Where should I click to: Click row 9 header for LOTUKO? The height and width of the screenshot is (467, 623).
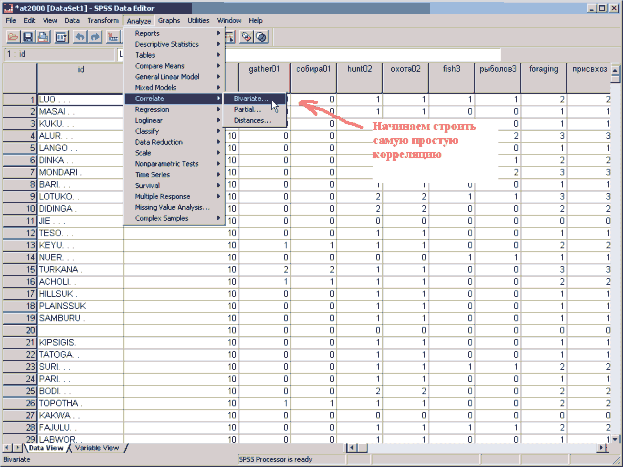18,197
